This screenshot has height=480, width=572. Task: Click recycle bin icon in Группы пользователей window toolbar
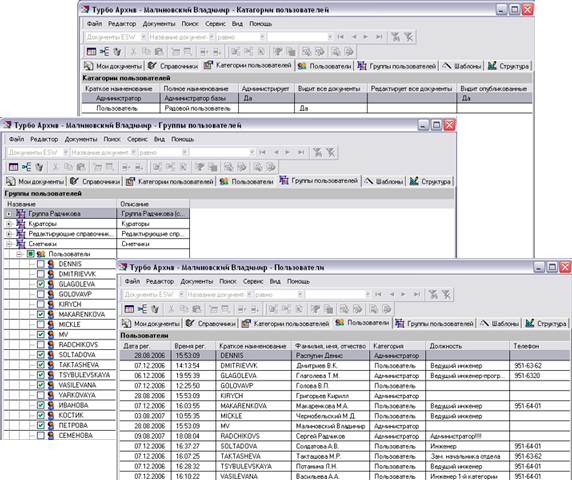(39, 167)
